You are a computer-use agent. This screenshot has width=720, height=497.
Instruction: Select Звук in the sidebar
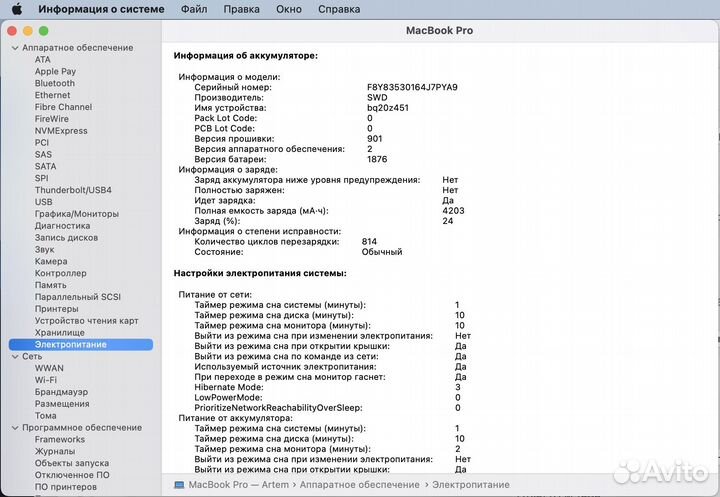tap(45, 249)
